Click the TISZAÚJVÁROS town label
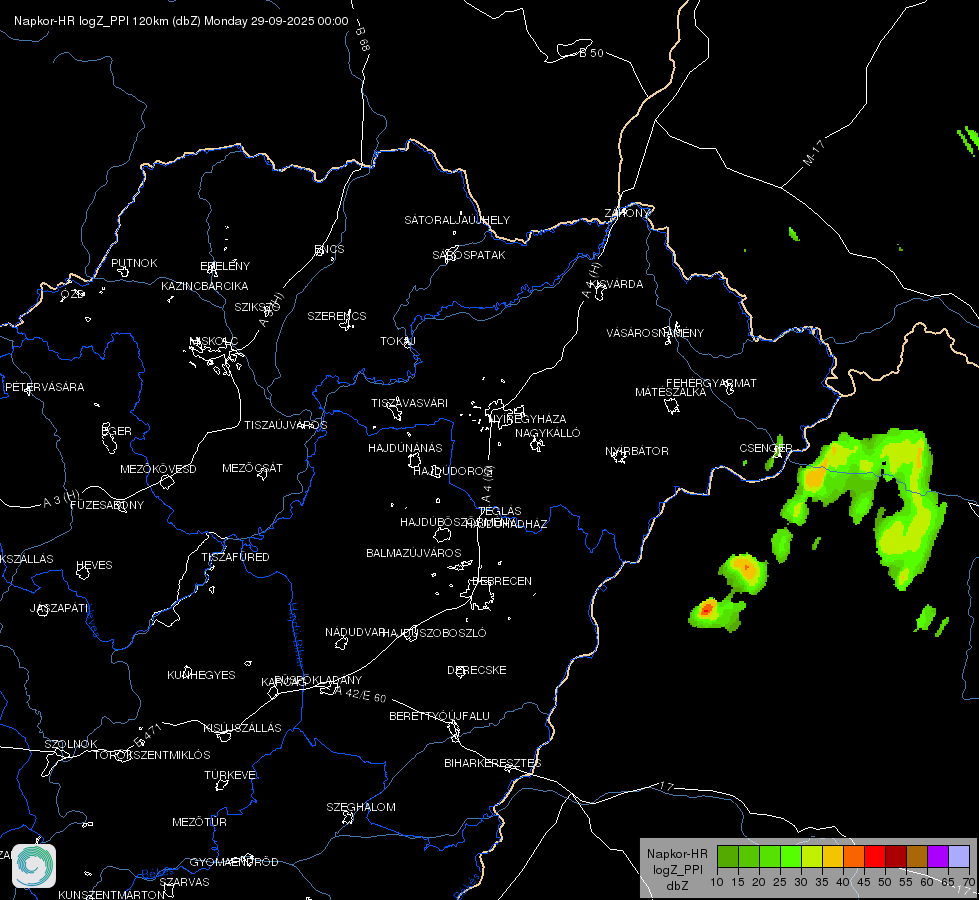 (285, 425)
